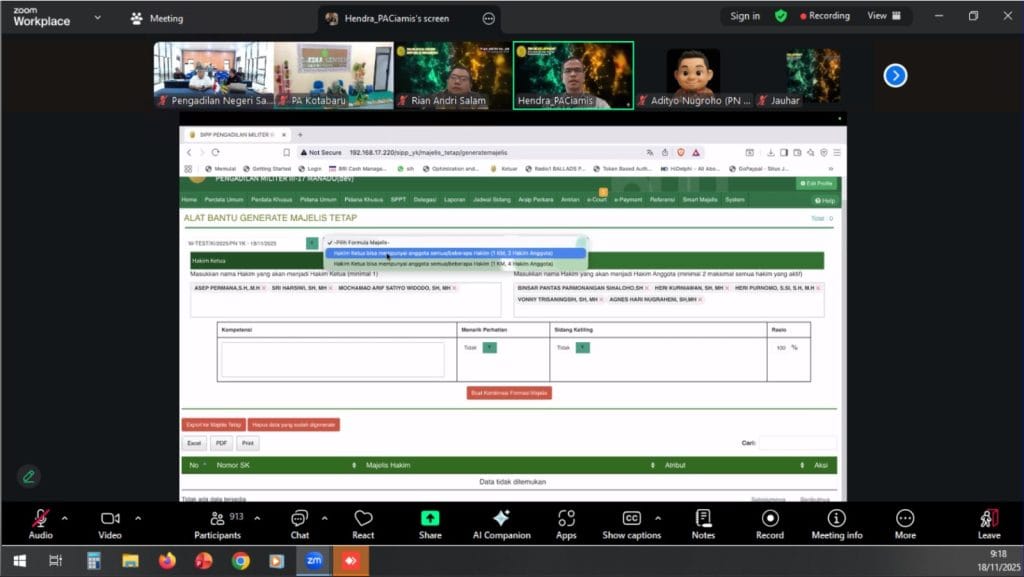
Task: Unmute the Audio microphone
Action: [x=41, y=518]
